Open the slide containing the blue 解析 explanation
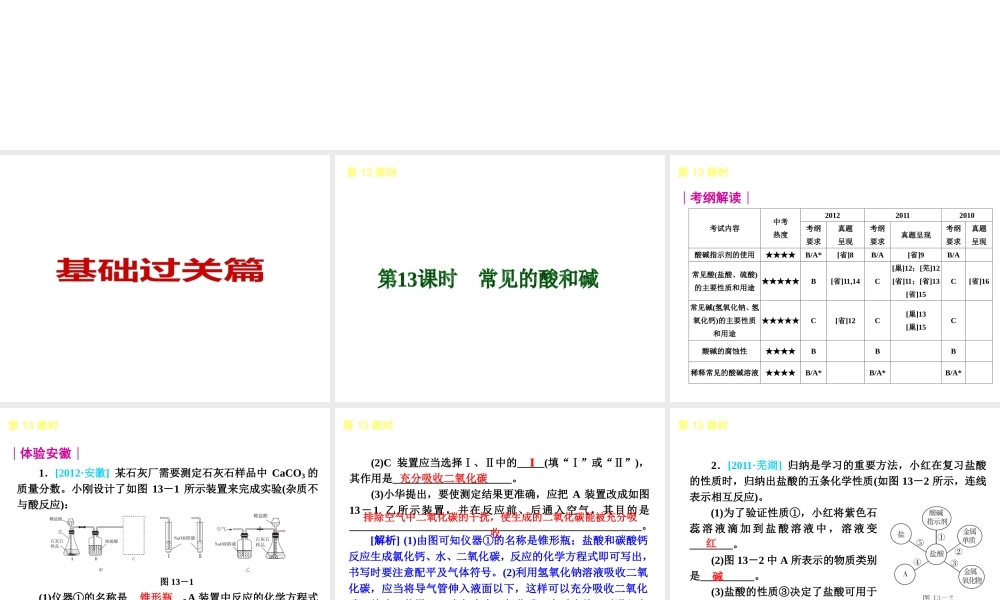This screenshot has height=600, width=1000. (x=499, y=504)
